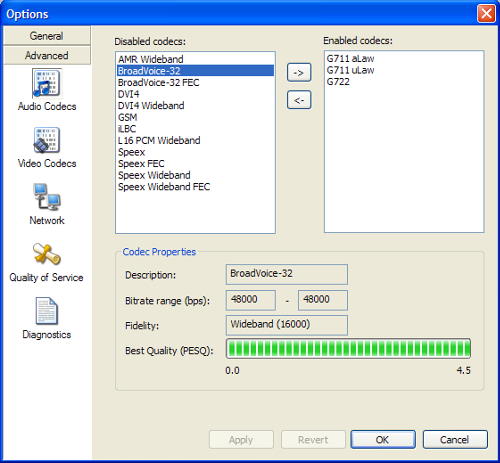Switch to the Advanced tab
Viewport: 500px width, 463px height.
[x=47, y=55]
